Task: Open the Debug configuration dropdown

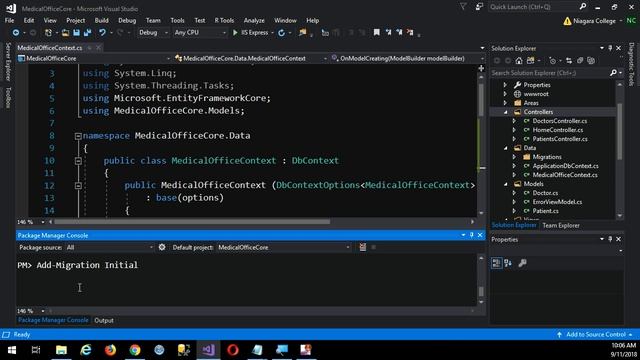Action: [x=153, y=33]
